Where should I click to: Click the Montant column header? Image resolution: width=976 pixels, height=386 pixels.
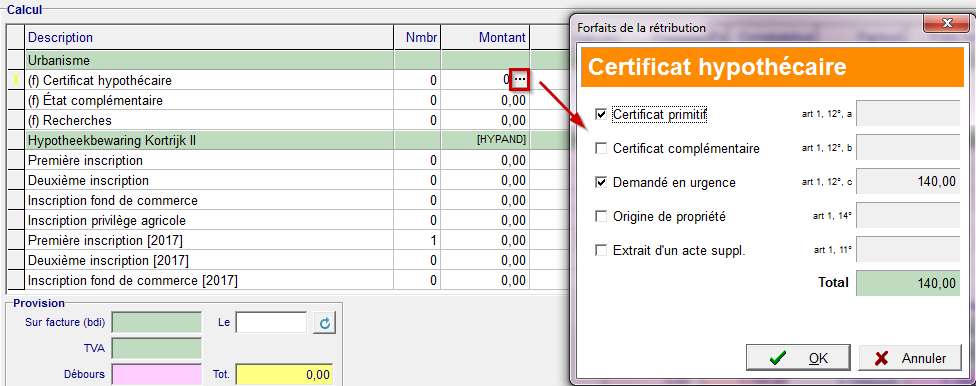tap(486, 37)
